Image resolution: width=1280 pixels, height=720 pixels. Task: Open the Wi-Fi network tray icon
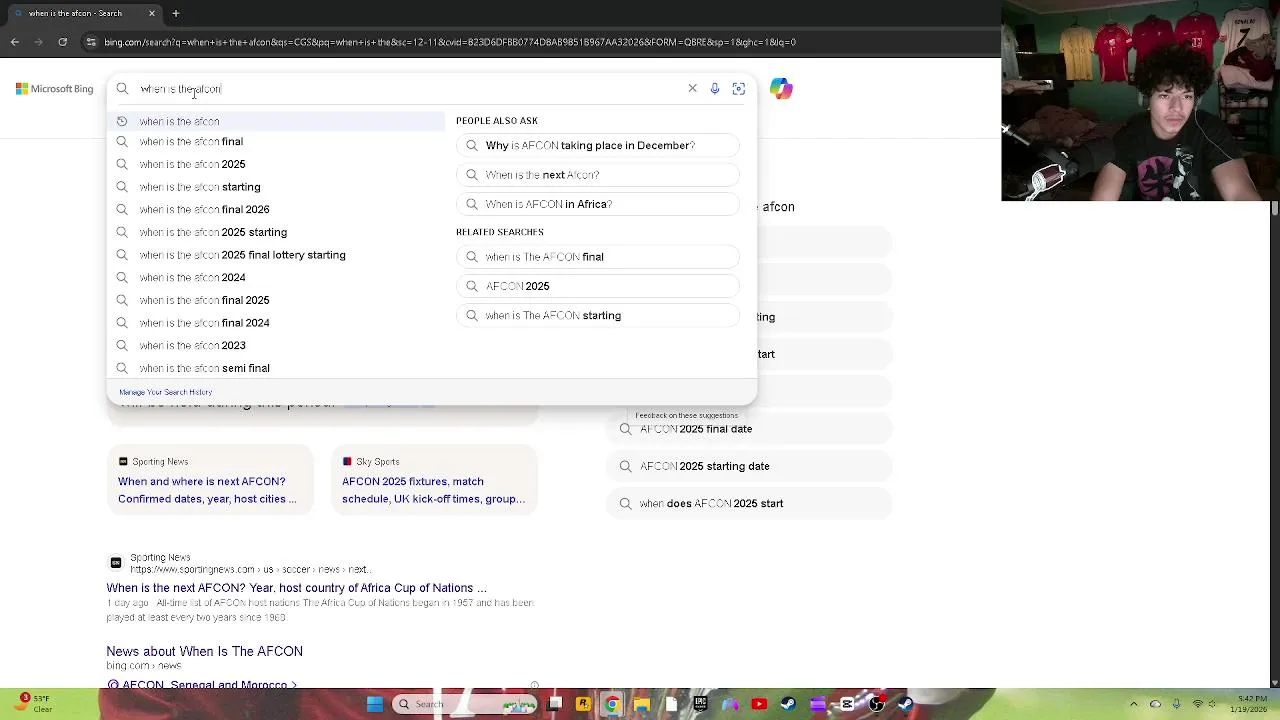(x=1198, y=704)
